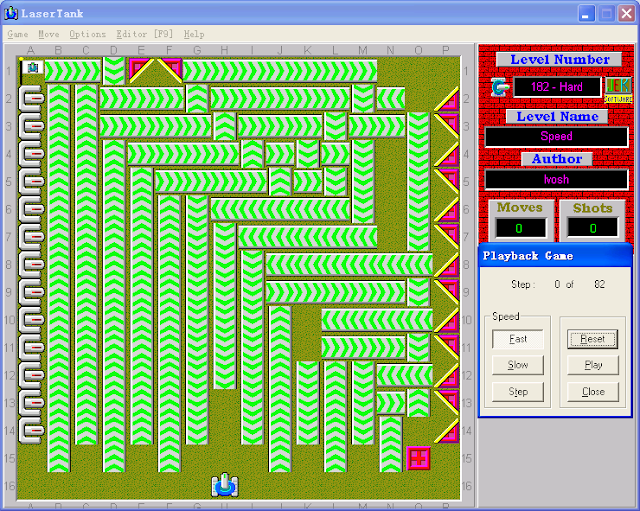The height and width of the screenshot is (511, 640).
Task: Click the anti-tank gun in row 13
Action: coord(31,403)
